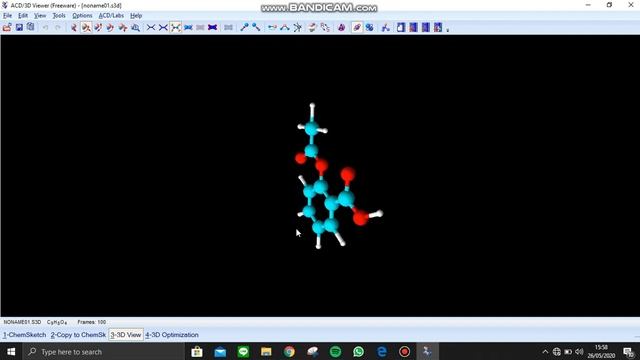
Task: Click the Save floppy disk icon
Action: 19,27
